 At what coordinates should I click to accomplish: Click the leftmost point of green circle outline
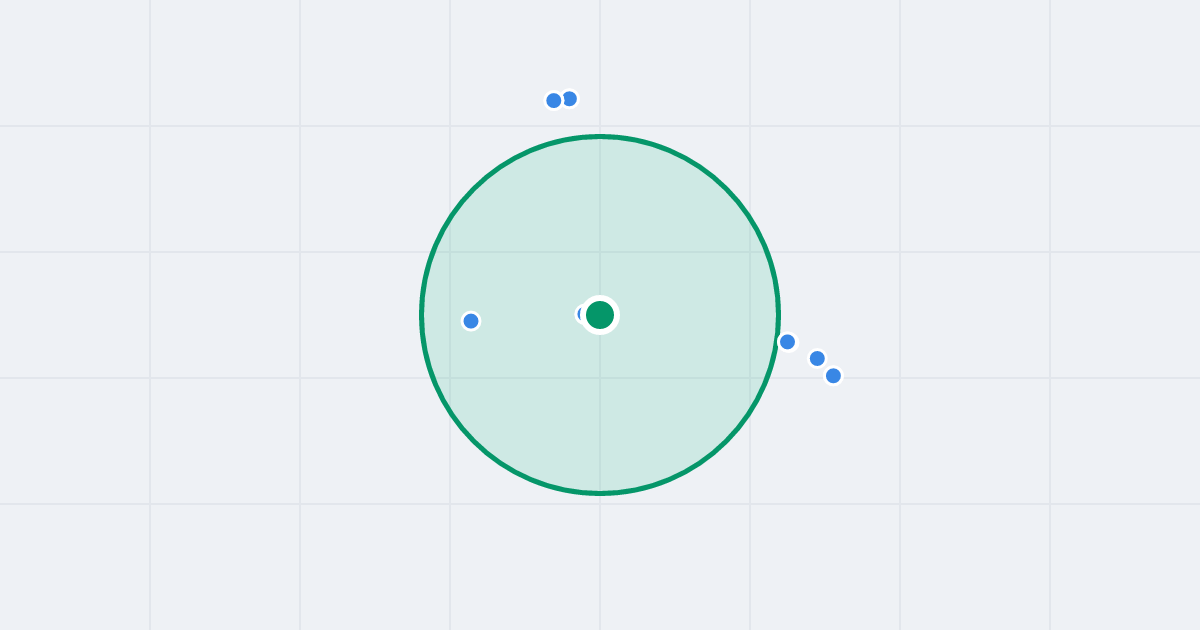point(422,315)
